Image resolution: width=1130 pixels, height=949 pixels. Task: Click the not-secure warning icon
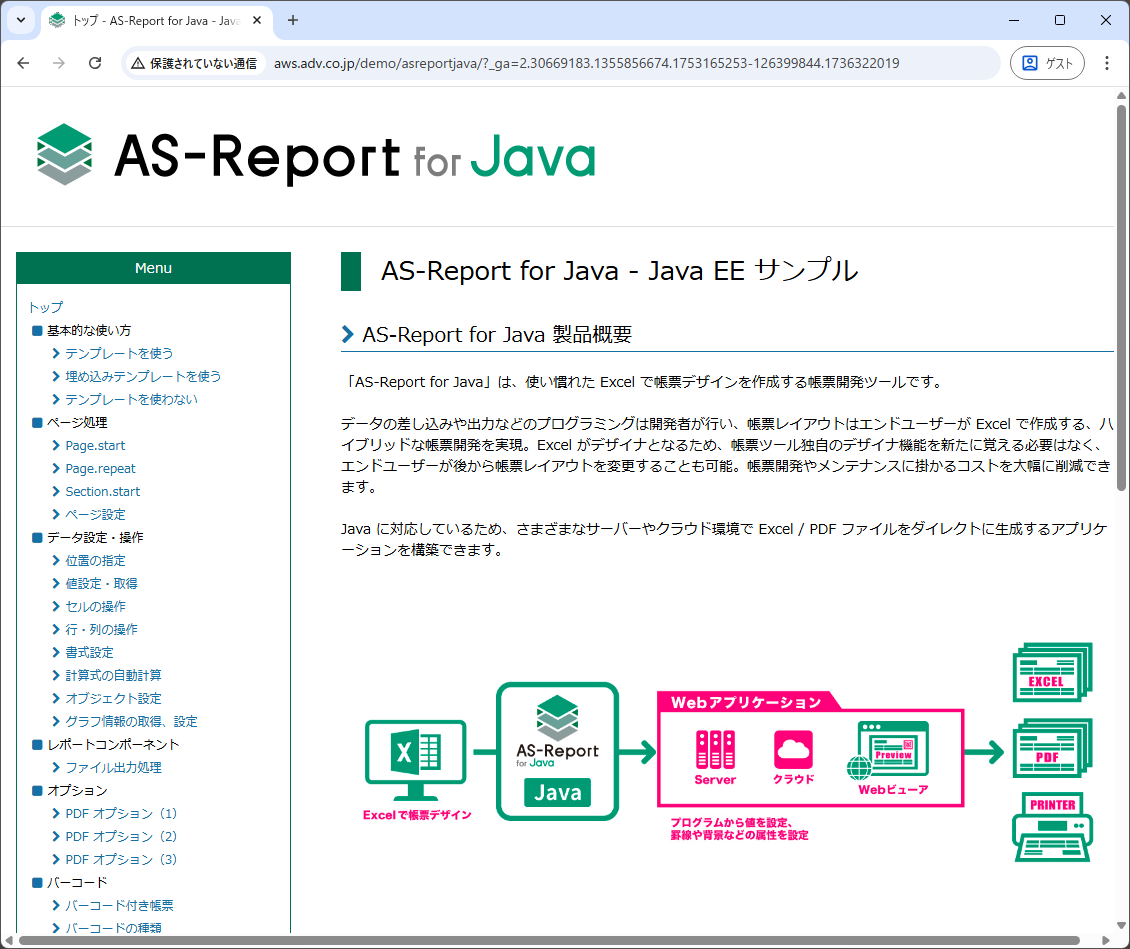138,63
